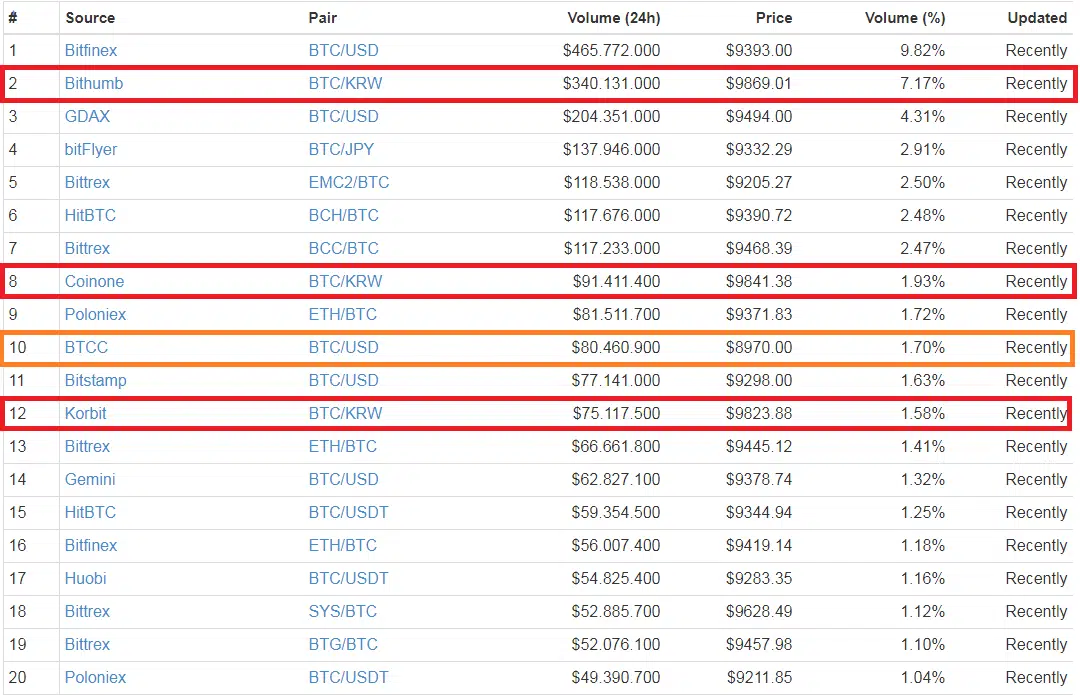Open the Coinone source link
Viewport: 1080px width, 695px height.
[94, 281]
